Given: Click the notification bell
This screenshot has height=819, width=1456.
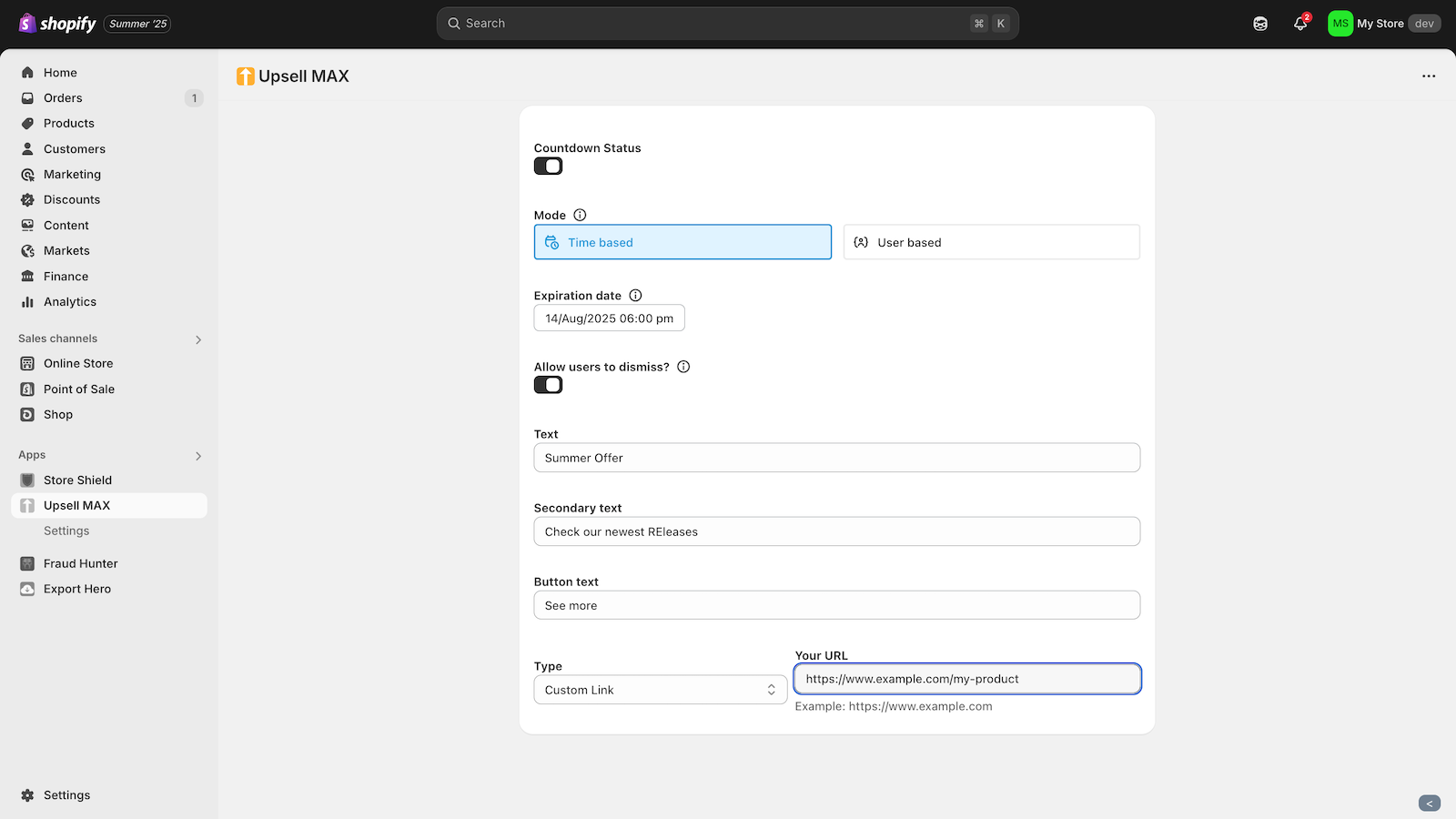Looking at the screenshot, I should pos(1299,25).
